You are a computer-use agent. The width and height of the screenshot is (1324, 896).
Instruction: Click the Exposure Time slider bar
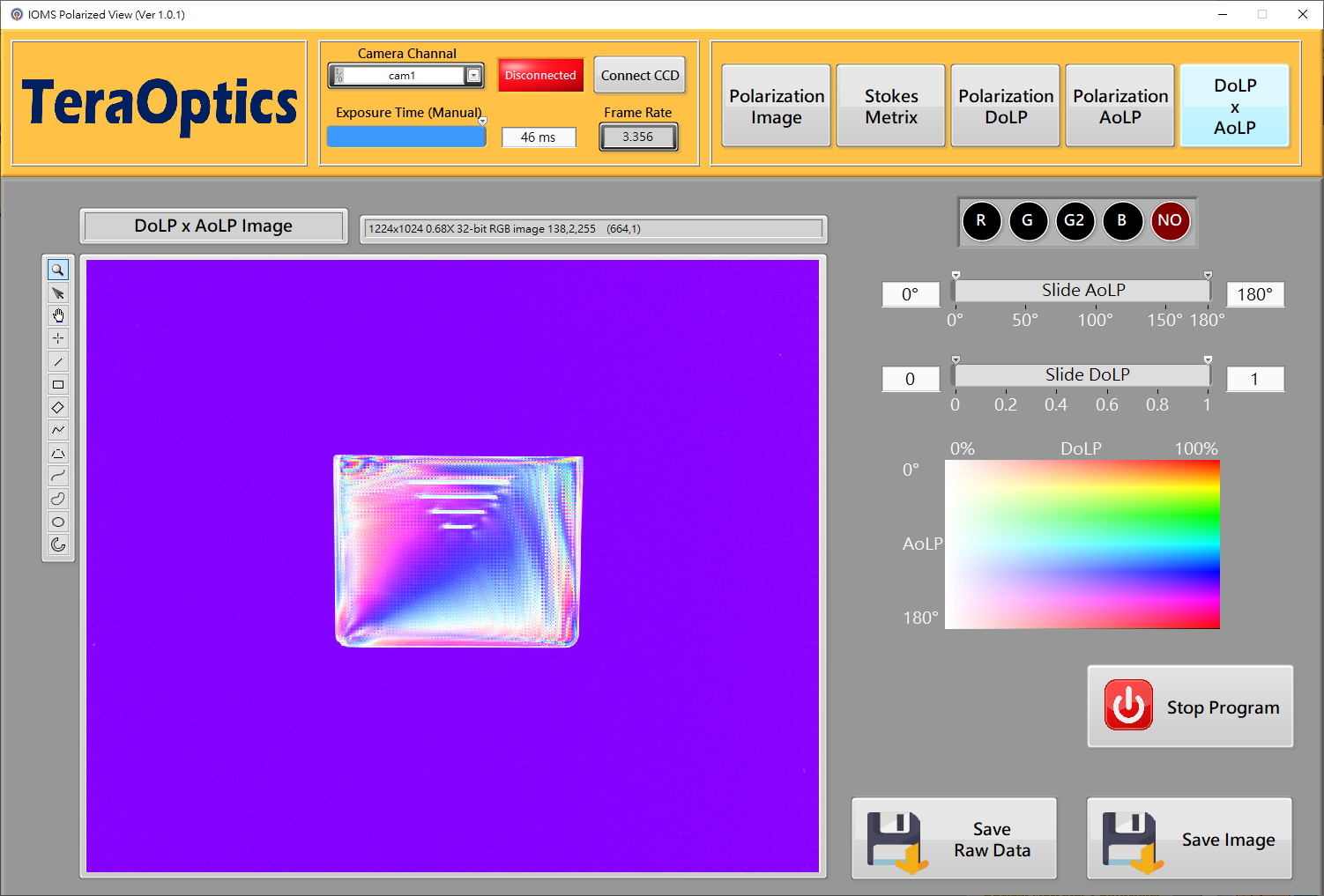coord(406,137)
